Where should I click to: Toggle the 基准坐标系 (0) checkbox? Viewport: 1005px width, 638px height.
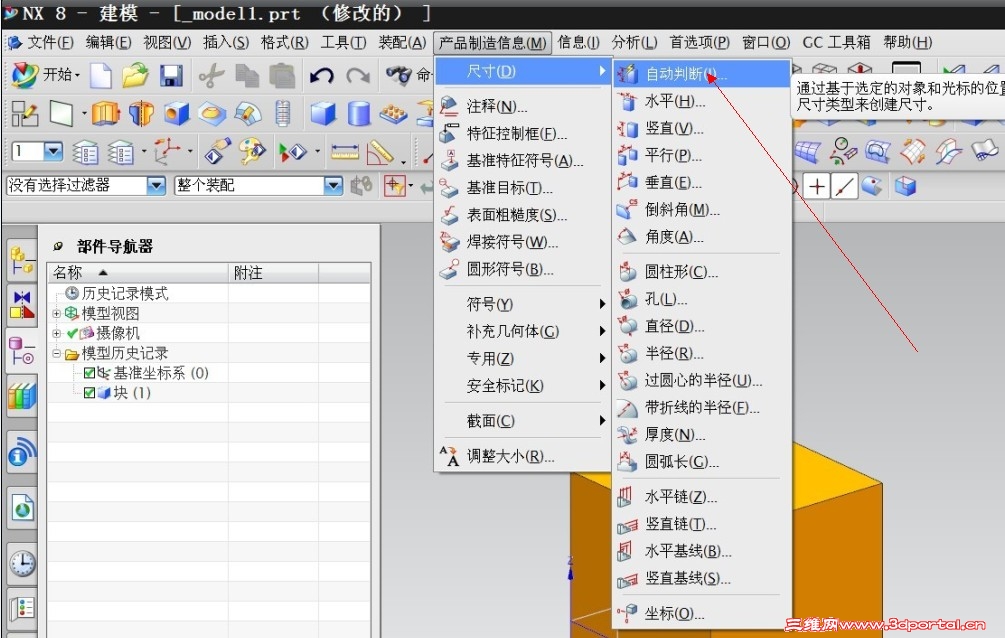(x=90, y=373)
